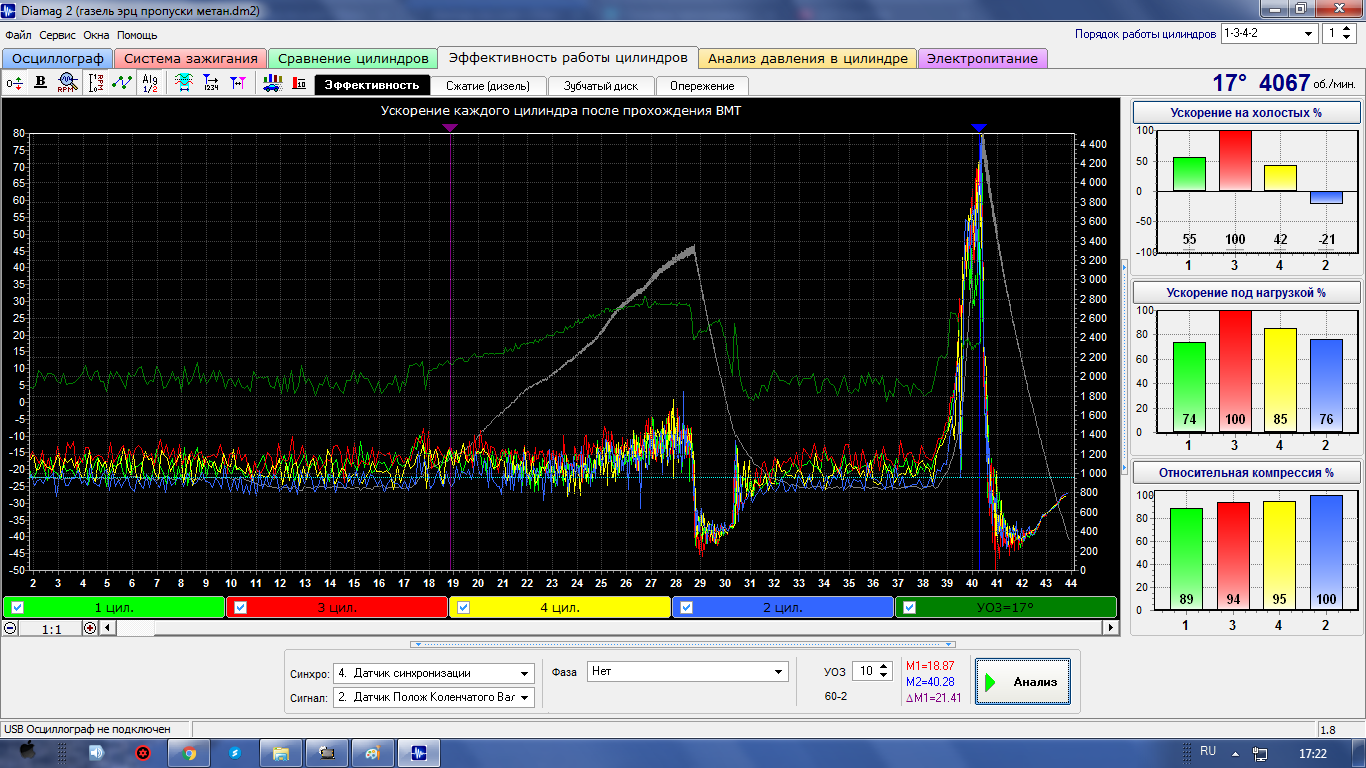Click the network tray icon beside the clock
This screenshot has height=768, width=1366.
click(1261, 752)
